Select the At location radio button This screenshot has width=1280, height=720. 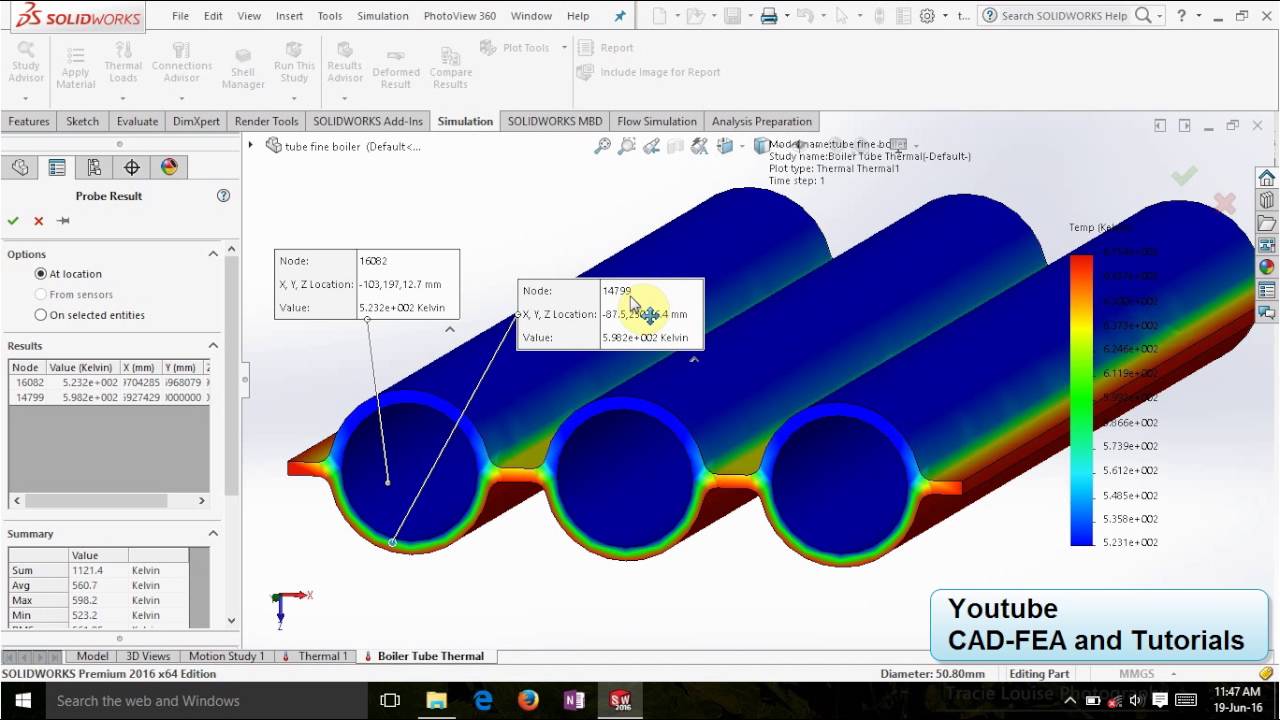(41, 274)
